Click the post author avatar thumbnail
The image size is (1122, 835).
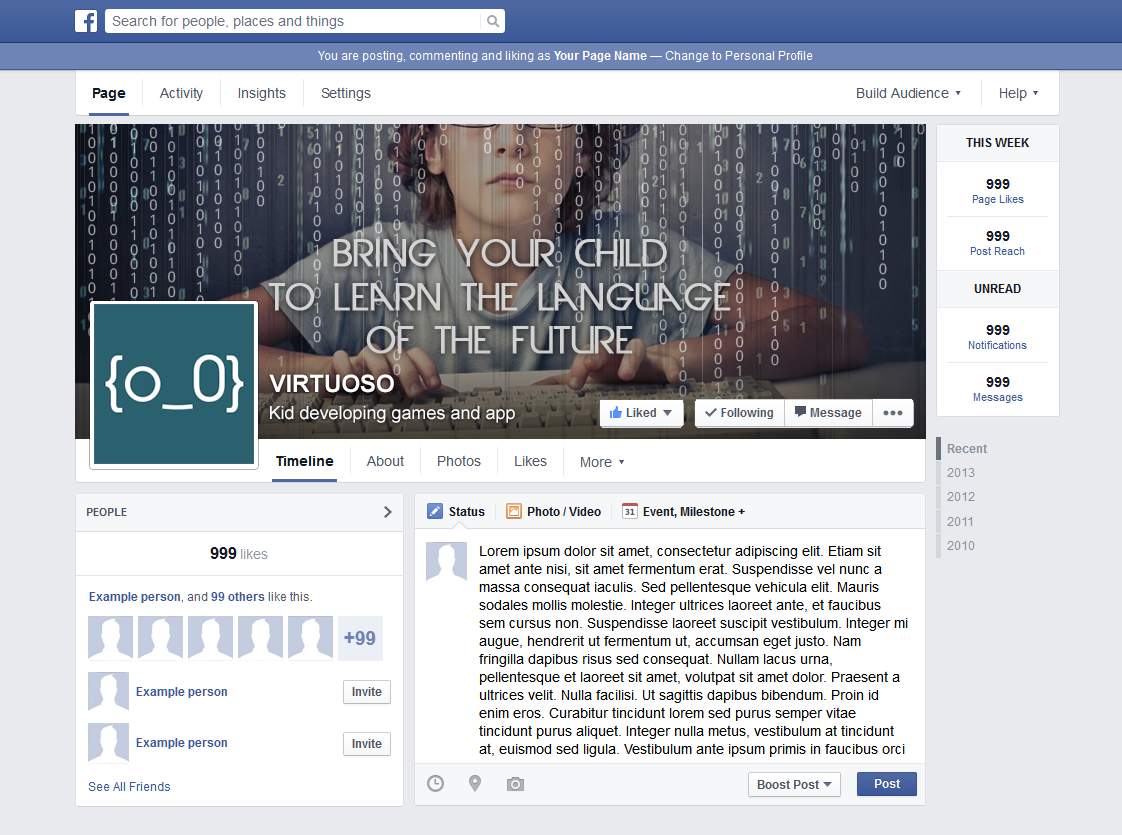[x=447, y=561]
